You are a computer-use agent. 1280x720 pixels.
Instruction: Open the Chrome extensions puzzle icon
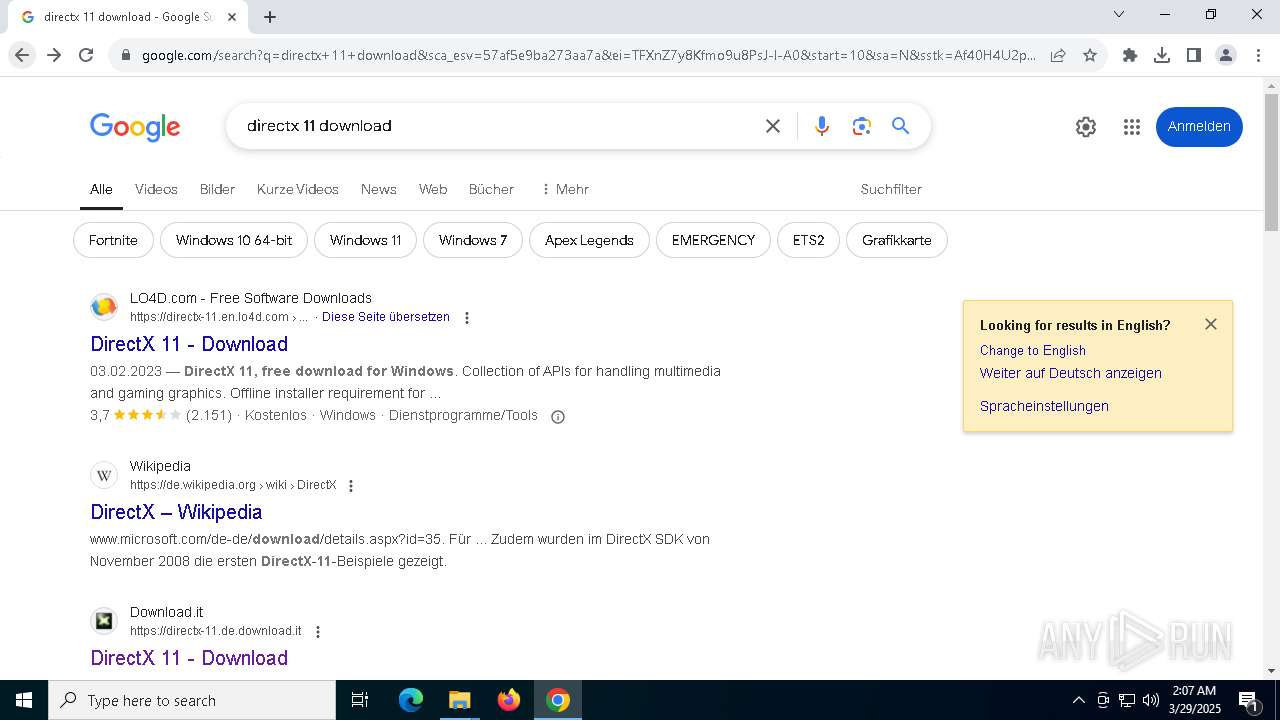[1130, 55]
